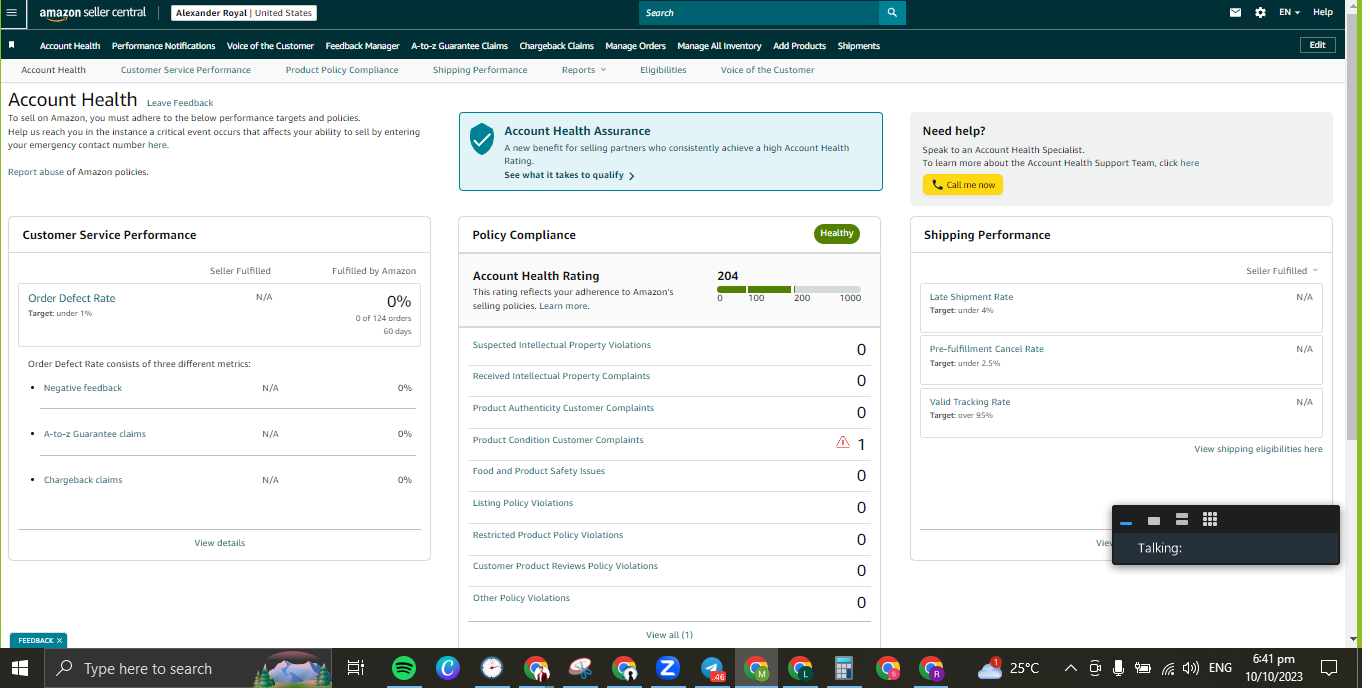
Task: Open Manage All Inventory in the bookmark bar
Action: (719, 46)
